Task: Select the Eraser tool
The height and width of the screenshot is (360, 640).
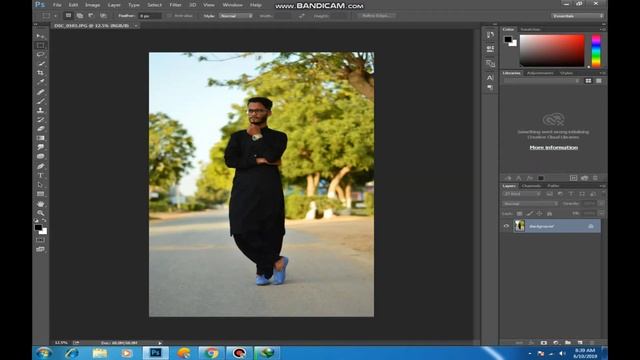Action: [40, 129]
